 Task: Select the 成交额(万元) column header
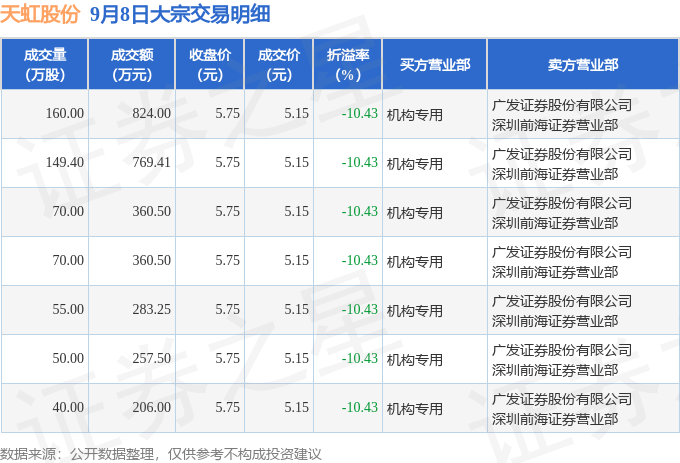coord(132,65)
